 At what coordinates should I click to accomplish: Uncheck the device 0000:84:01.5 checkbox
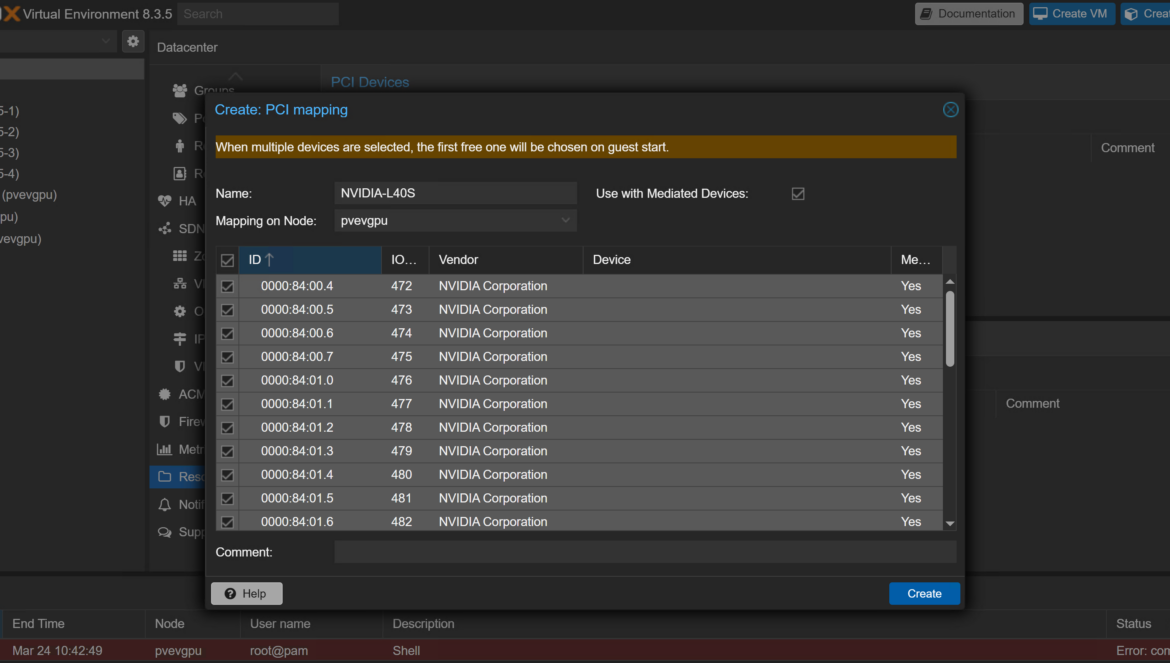point(228,499)
